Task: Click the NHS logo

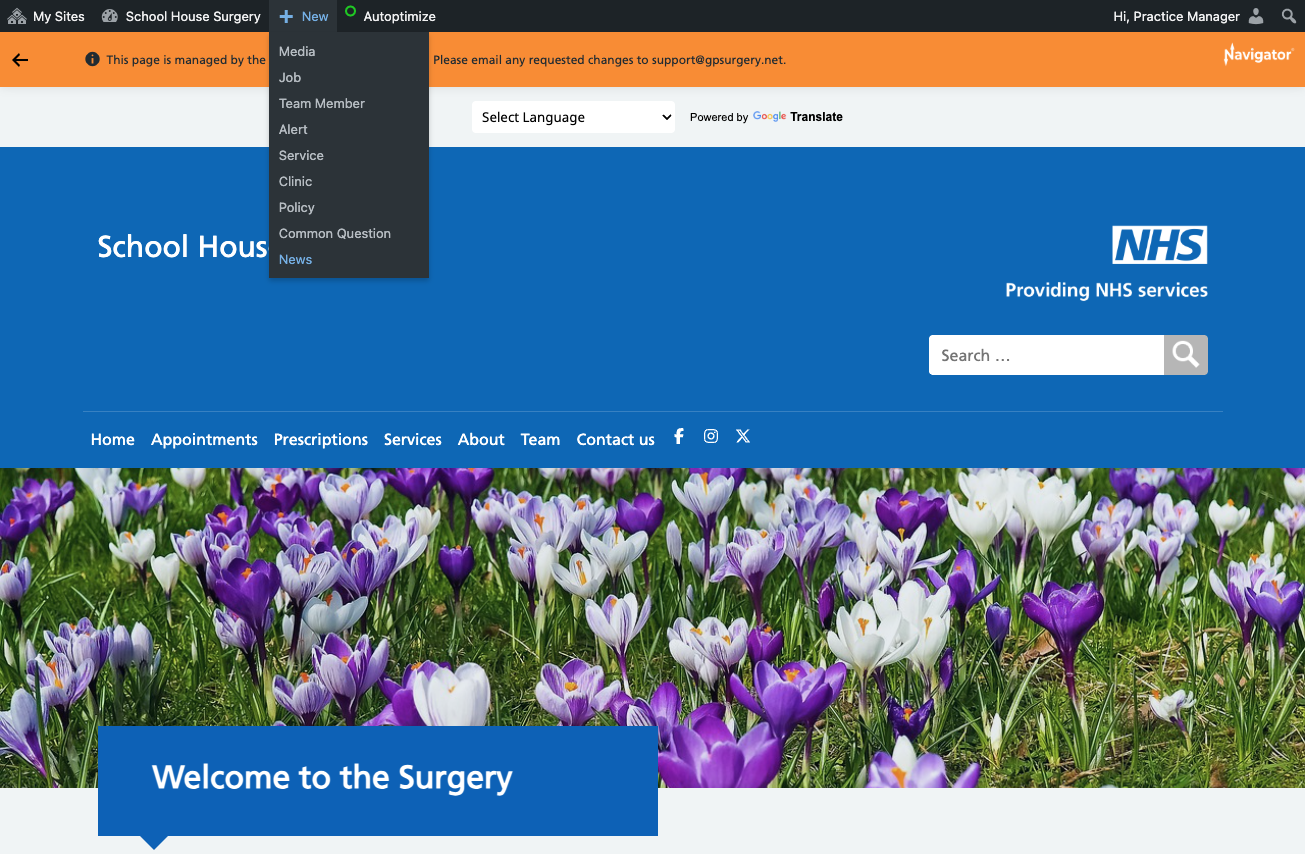Action: [x=1159, y=245]
